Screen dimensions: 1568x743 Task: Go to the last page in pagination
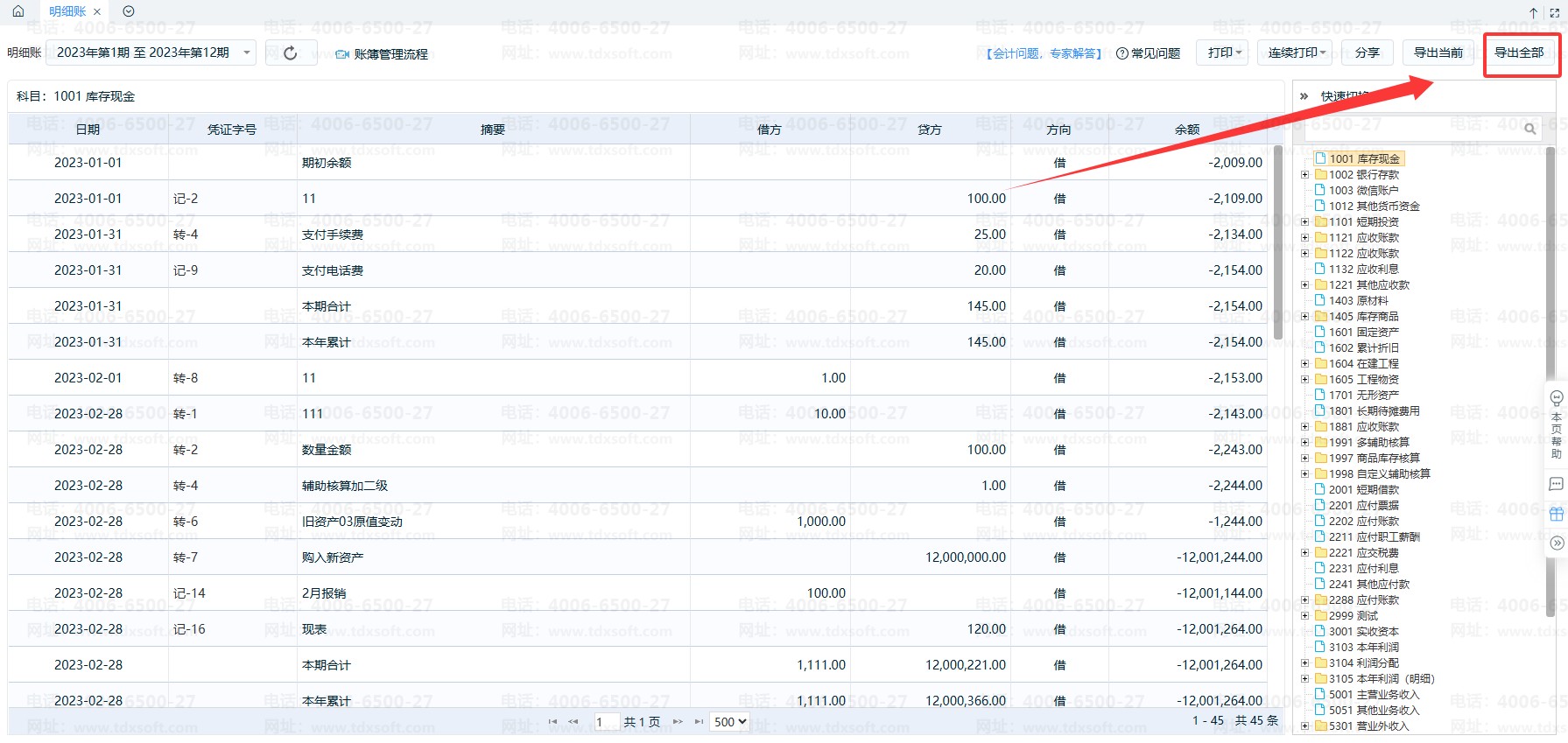pos(699,722)
